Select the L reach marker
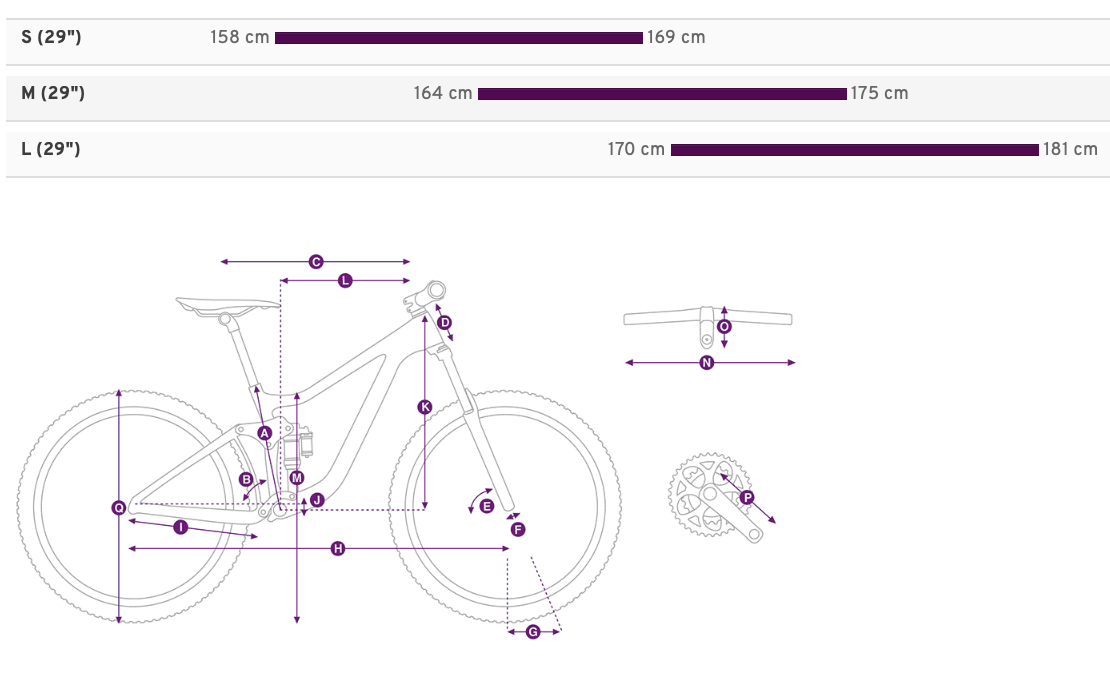Viewport: 1110px width, 674px height. [345, 281]
